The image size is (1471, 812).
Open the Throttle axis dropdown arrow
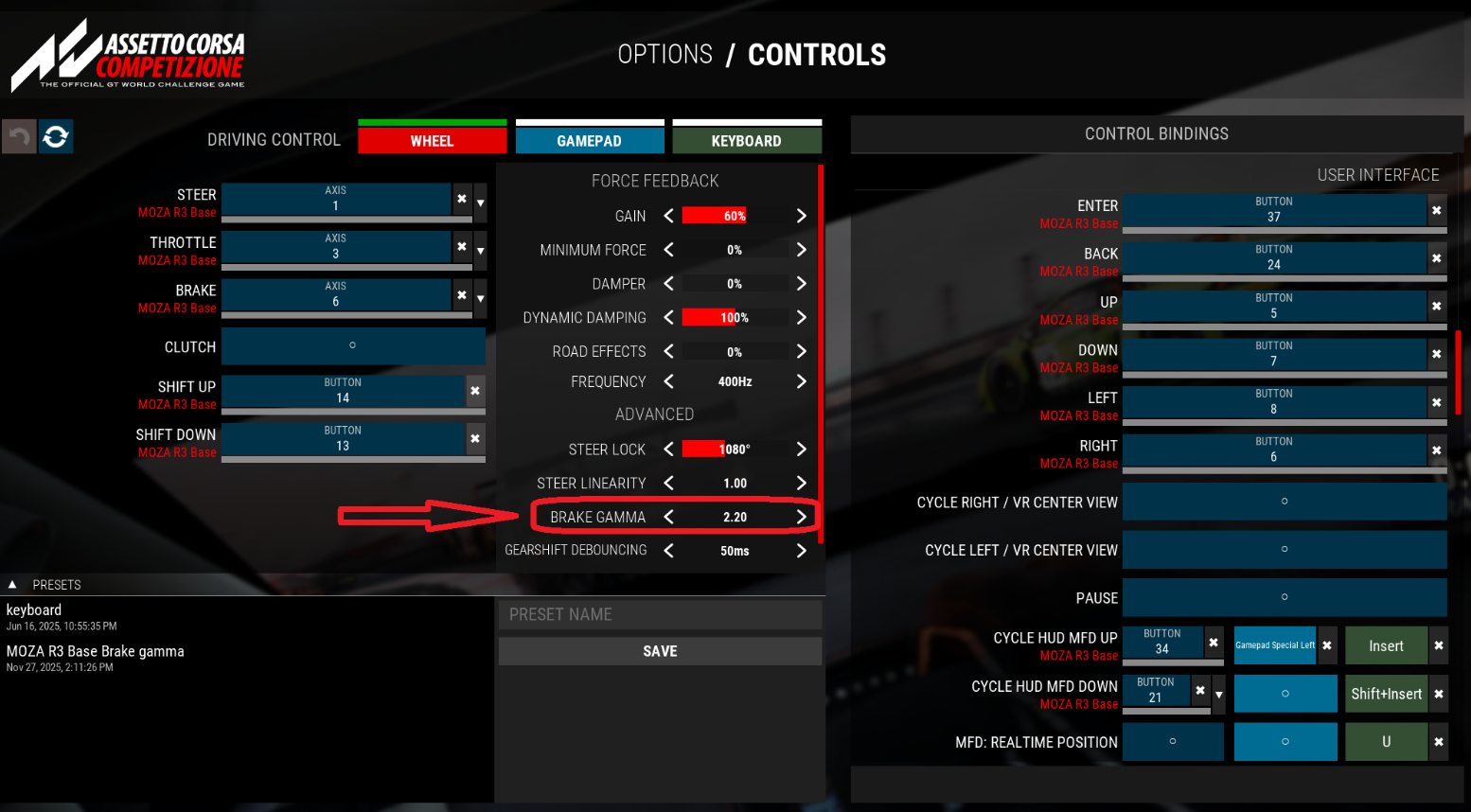(x=481, y=251)
